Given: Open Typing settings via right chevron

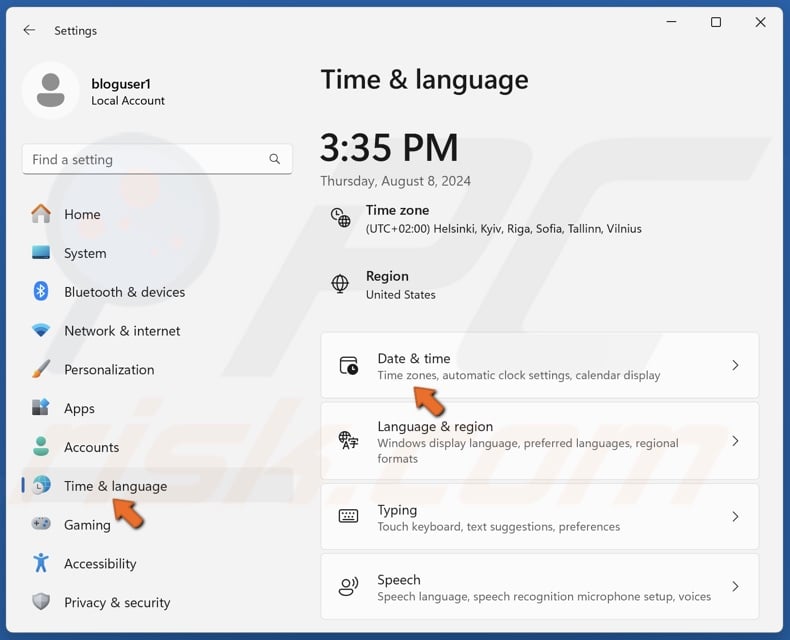Looking at the screenshot, I should click(735, 517).
